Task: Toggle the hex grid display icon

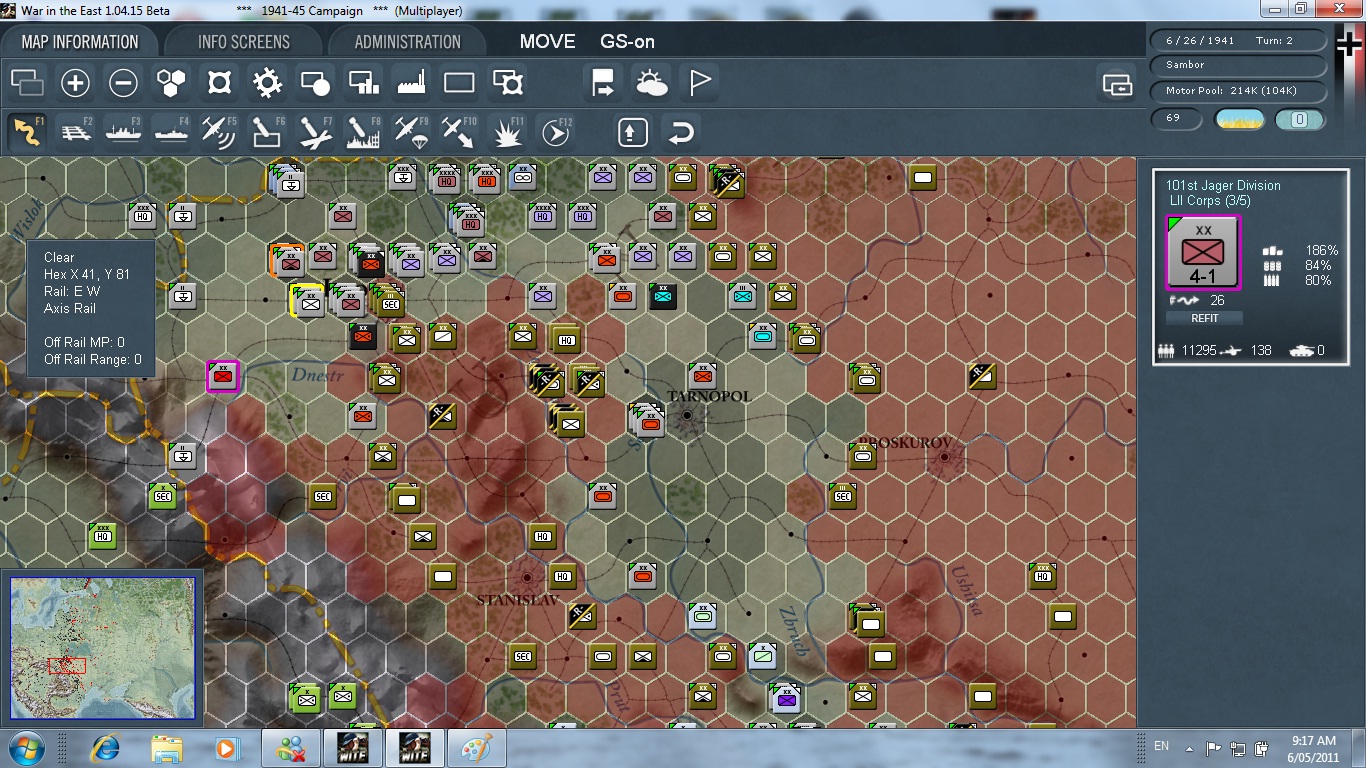Action: point(171,83)
